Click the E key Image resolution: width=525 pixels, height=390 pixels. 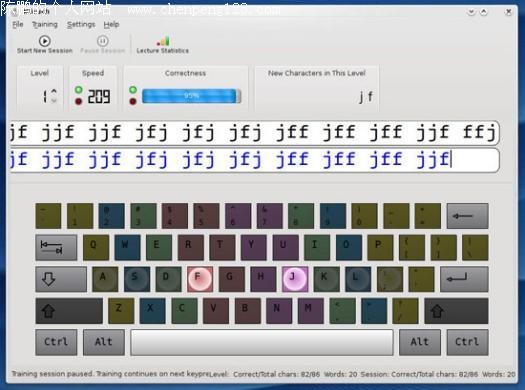pos(159,247)
